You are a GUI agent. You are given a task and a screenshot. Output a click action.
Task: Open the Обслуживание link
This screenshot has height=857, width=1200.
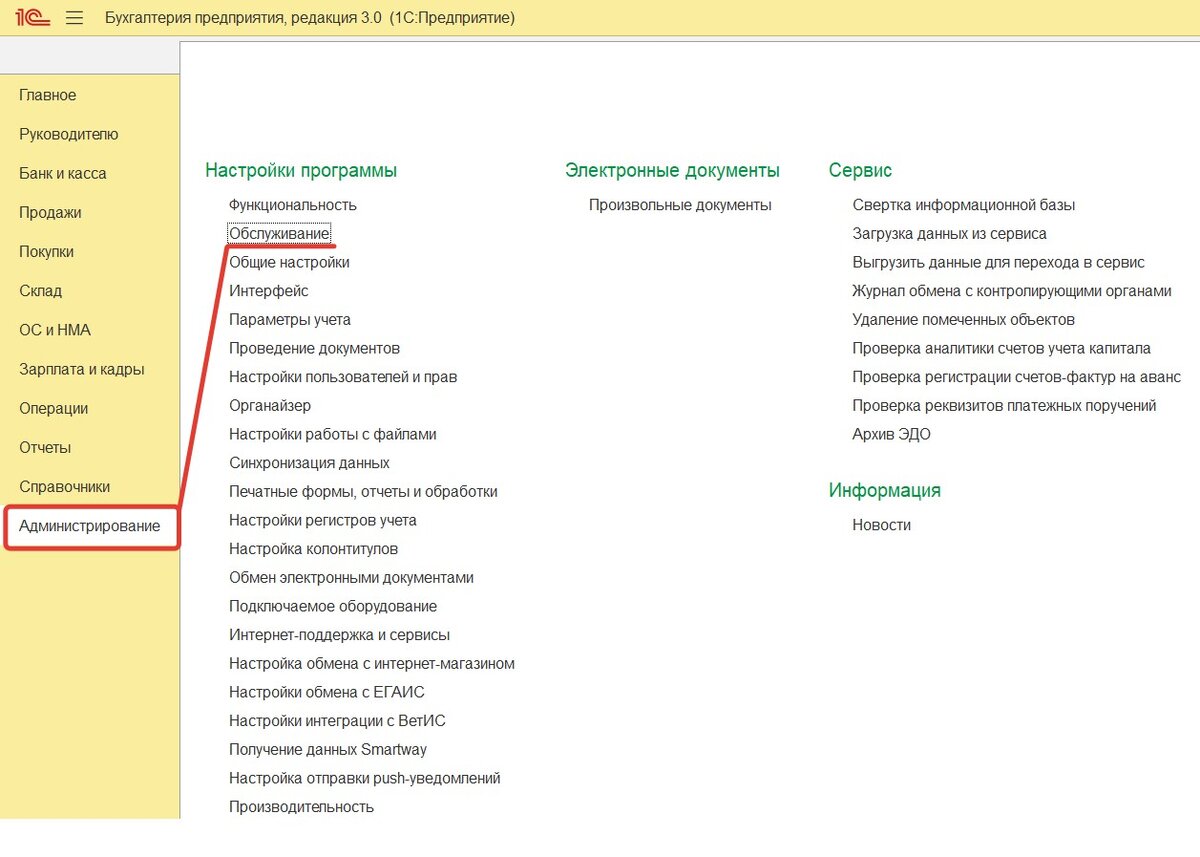click(x=279, y=233)
